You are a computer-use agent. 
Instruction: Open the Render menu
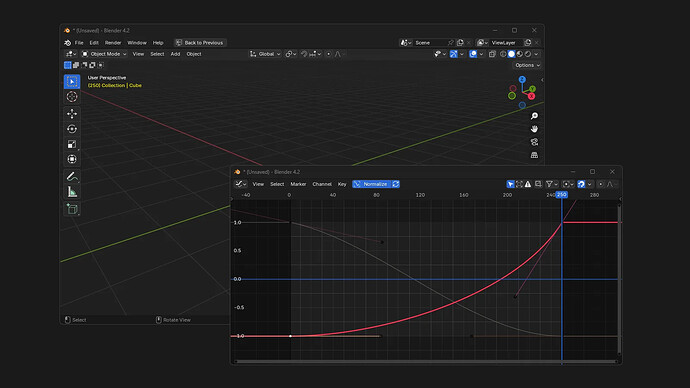113,43
